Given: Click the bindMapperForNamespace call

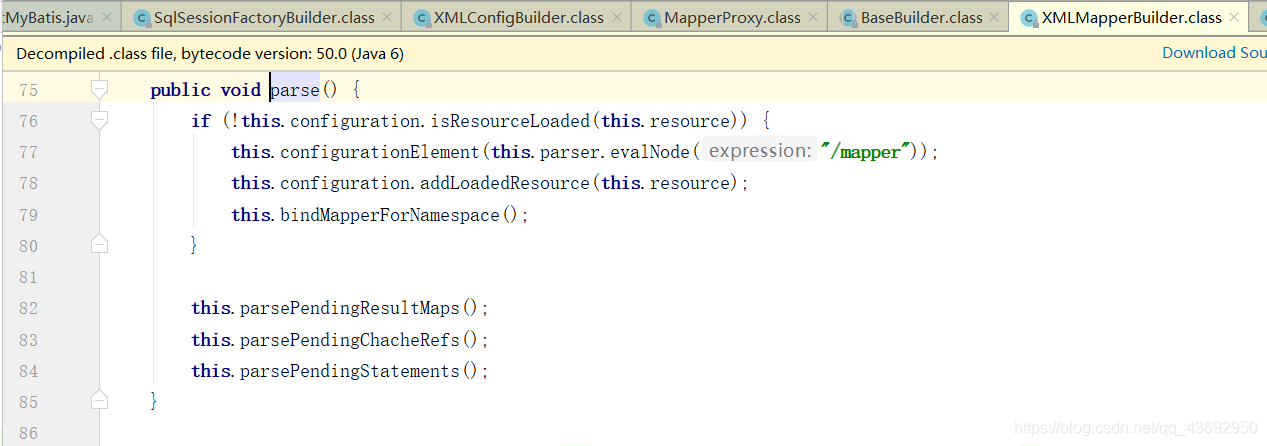Looking at the screenshot, I should (x=390, y=215).
